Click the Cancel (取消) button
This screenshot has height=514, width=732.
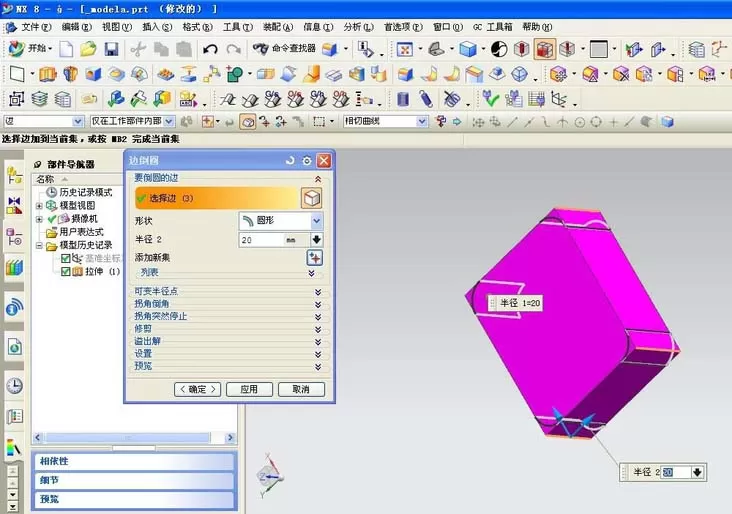(301, 389)
